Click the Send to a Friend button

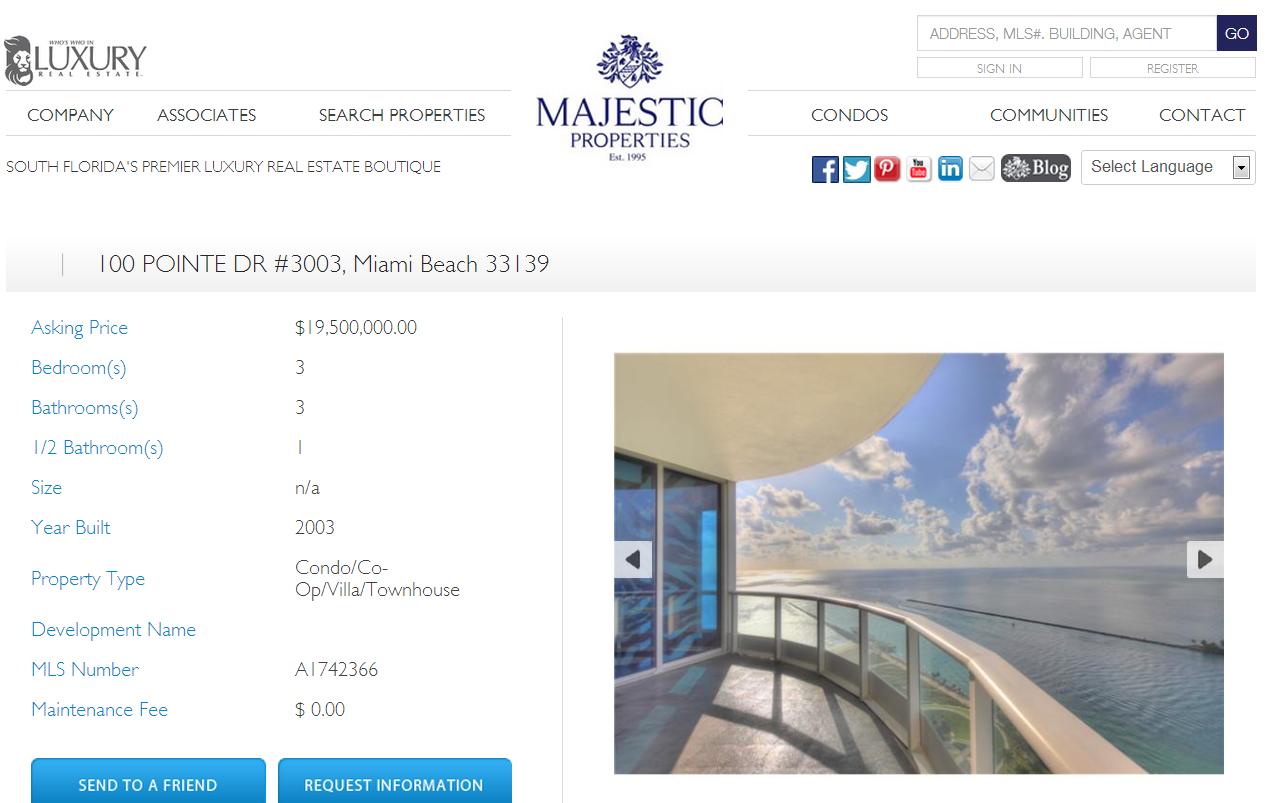coord(148,781)
